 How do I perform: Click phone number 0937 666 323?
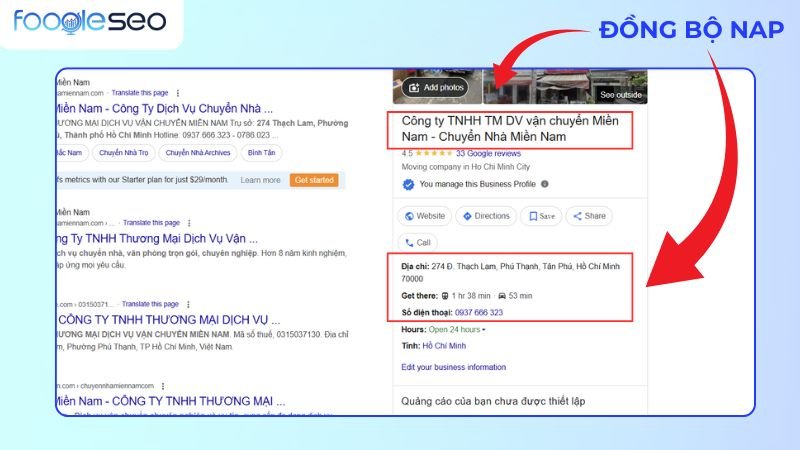480,312
